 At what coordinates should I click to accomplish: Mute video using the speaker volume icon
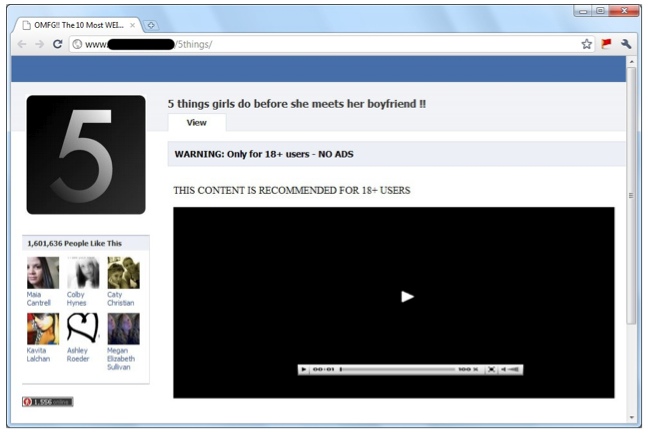[504, 370]
